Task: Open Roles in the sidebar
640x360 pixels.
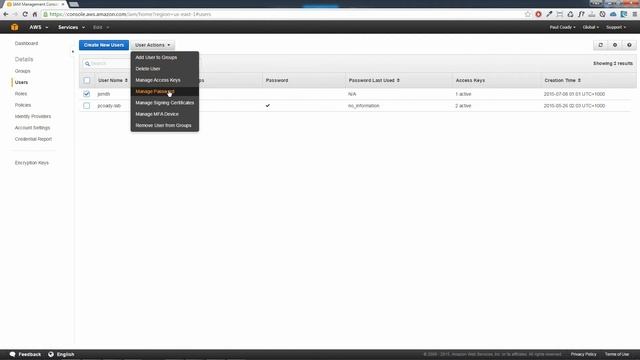Action: [21, 94]
